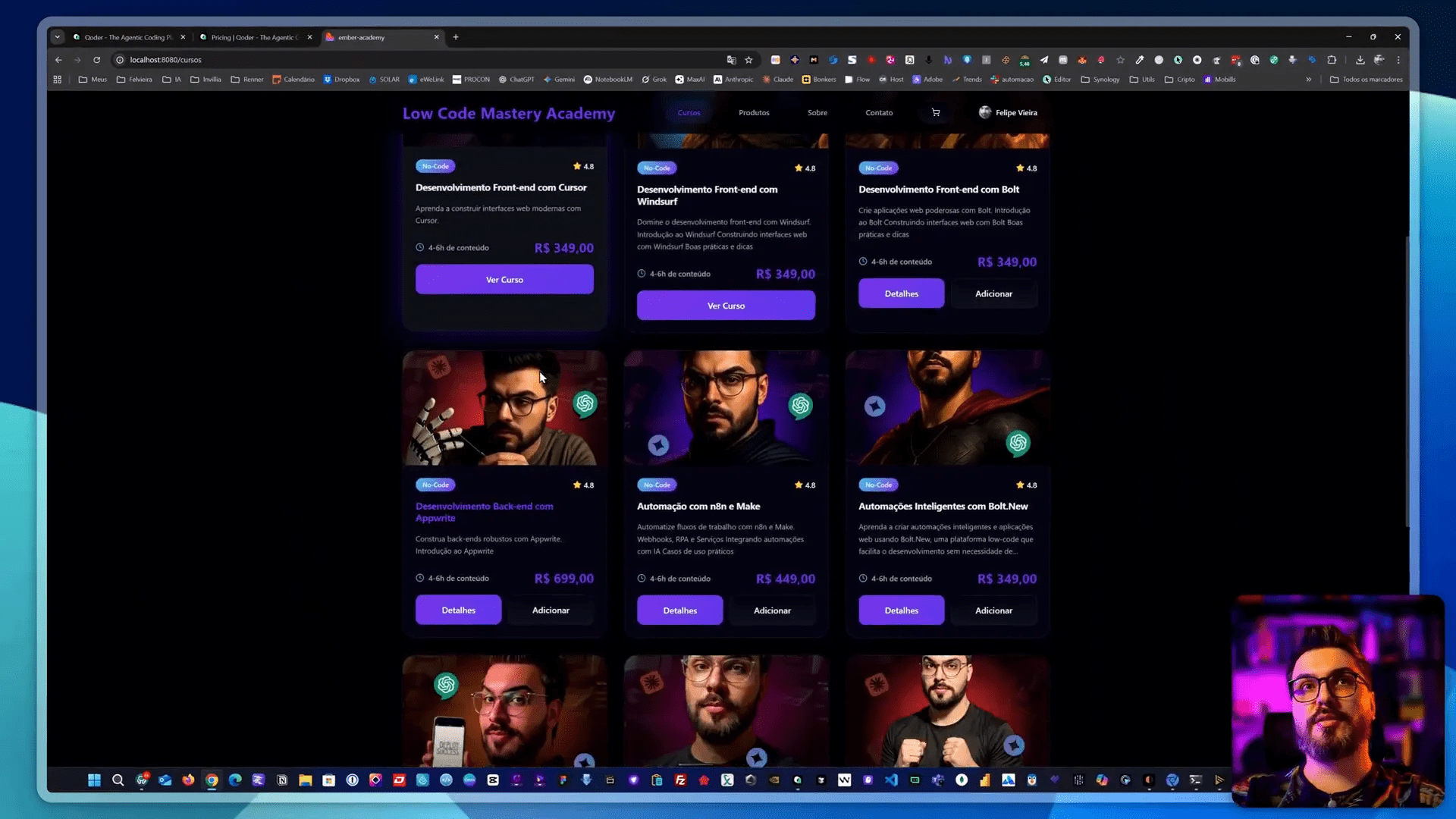Open the FileZilla icon in the taskbar
Viewport: 1456px width, 819px height.
tap(680, 780)
